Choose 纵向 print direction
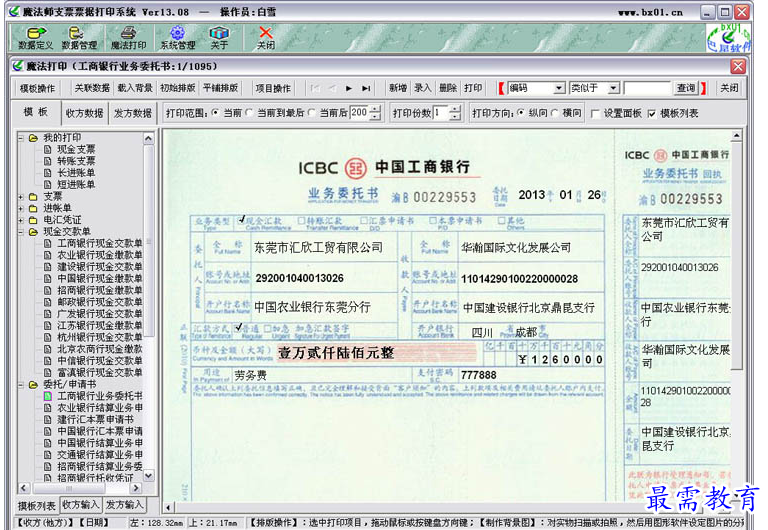 coord(521,113)
